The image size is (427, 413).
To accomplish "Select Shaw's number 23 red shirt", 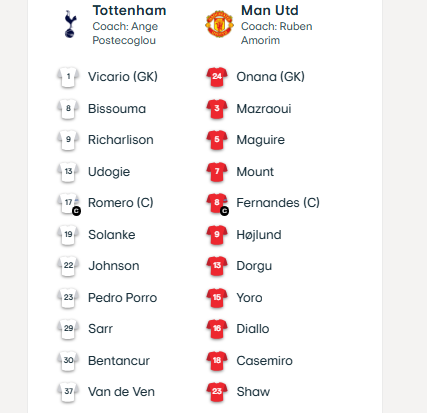I will [x=217, y=392].
